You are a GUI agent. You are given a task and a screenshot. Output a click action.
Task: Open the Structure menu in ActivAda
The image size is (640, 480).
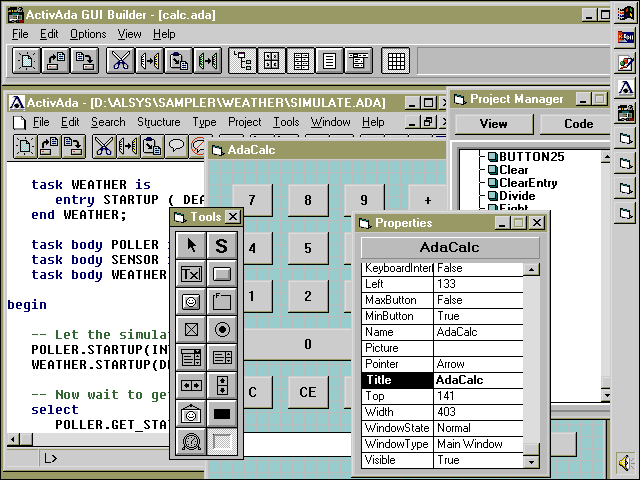158,122
